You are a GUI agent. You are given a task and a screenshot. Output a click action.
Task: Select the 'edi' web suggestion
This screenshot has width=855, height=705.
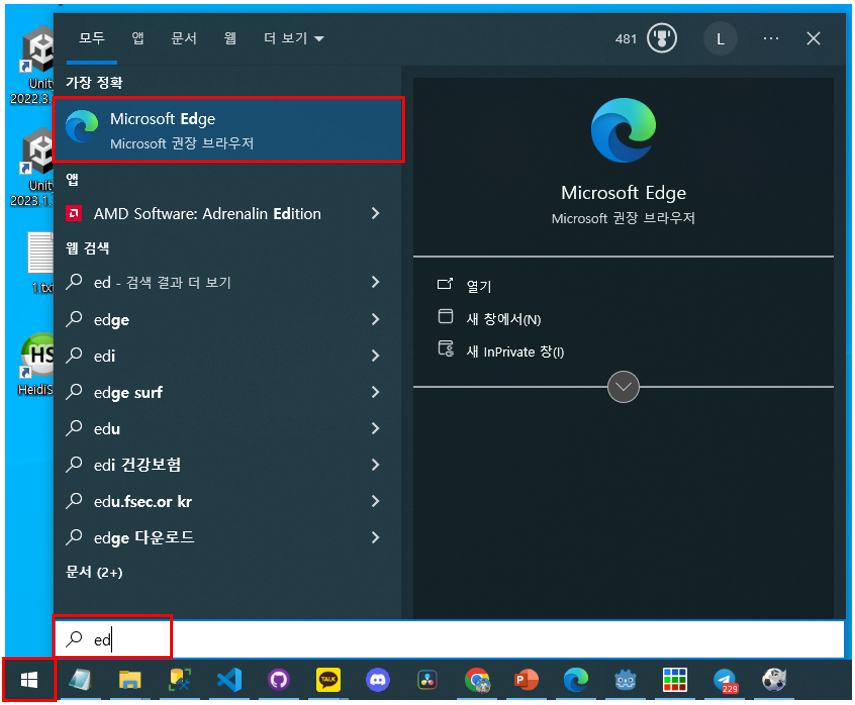tap(104, 356)
